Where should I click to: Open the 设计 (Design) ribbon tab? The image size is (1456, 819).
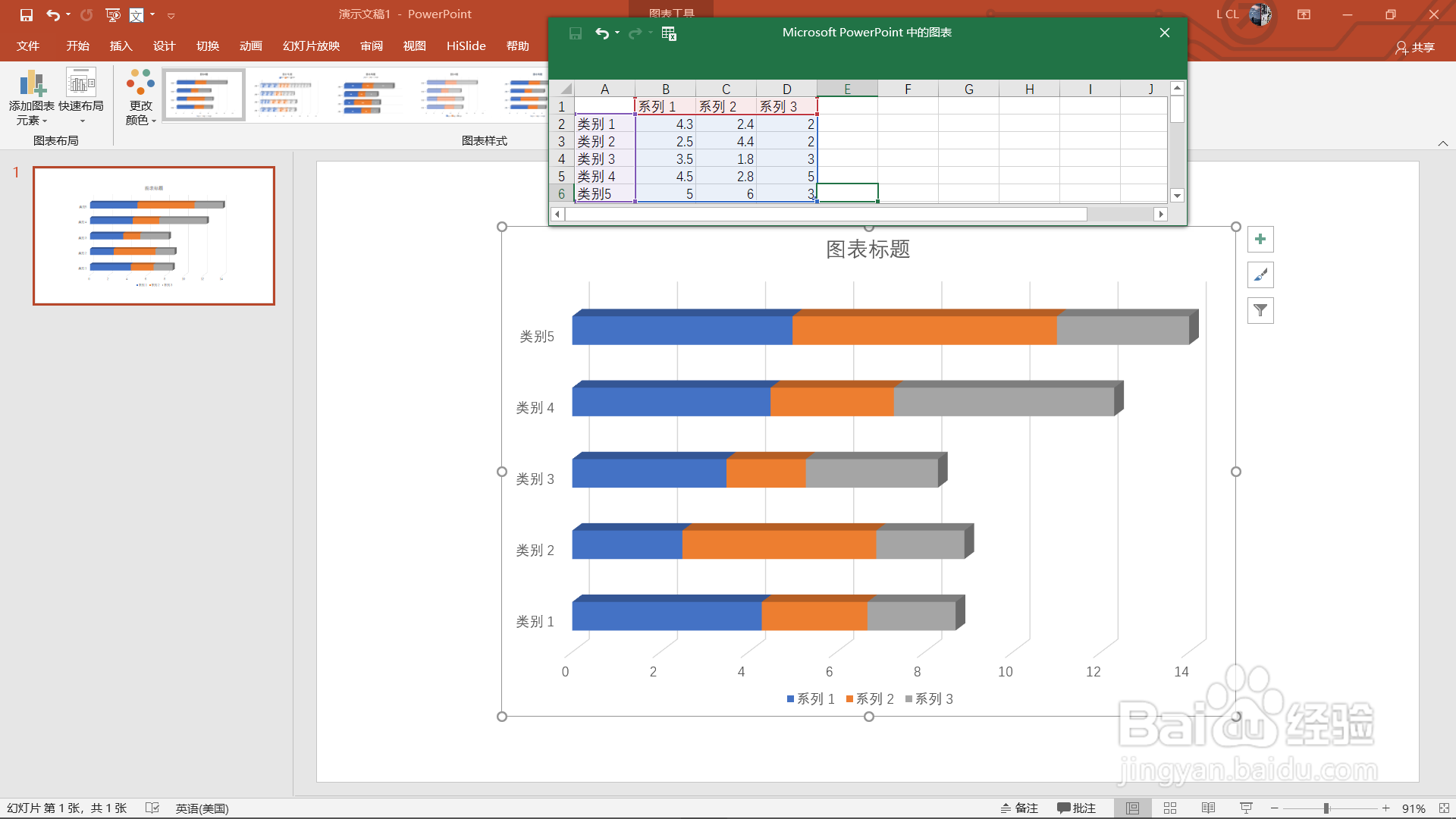164,45
